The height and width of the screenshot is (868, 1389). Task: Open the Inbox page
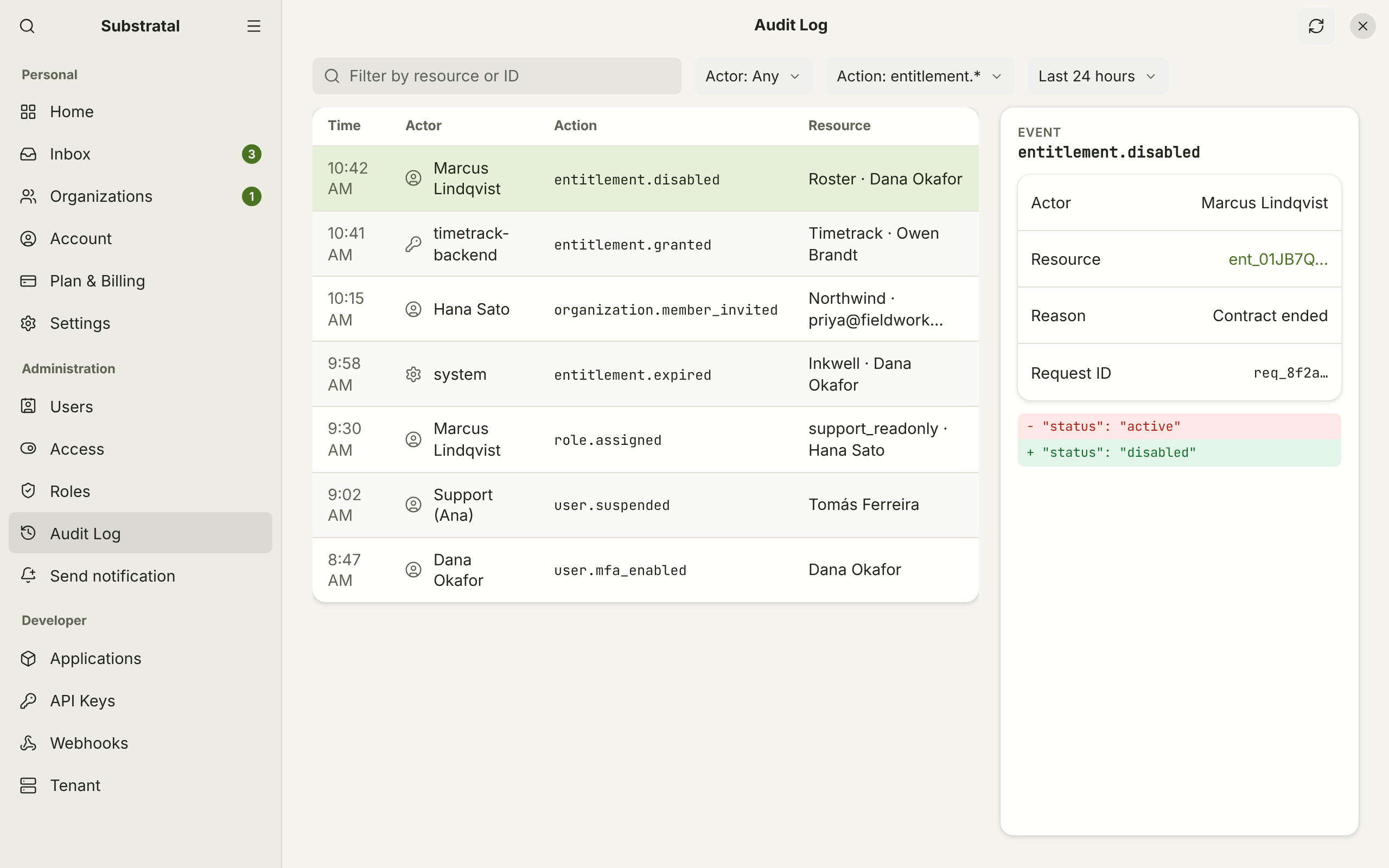click(x=141, y=154)
